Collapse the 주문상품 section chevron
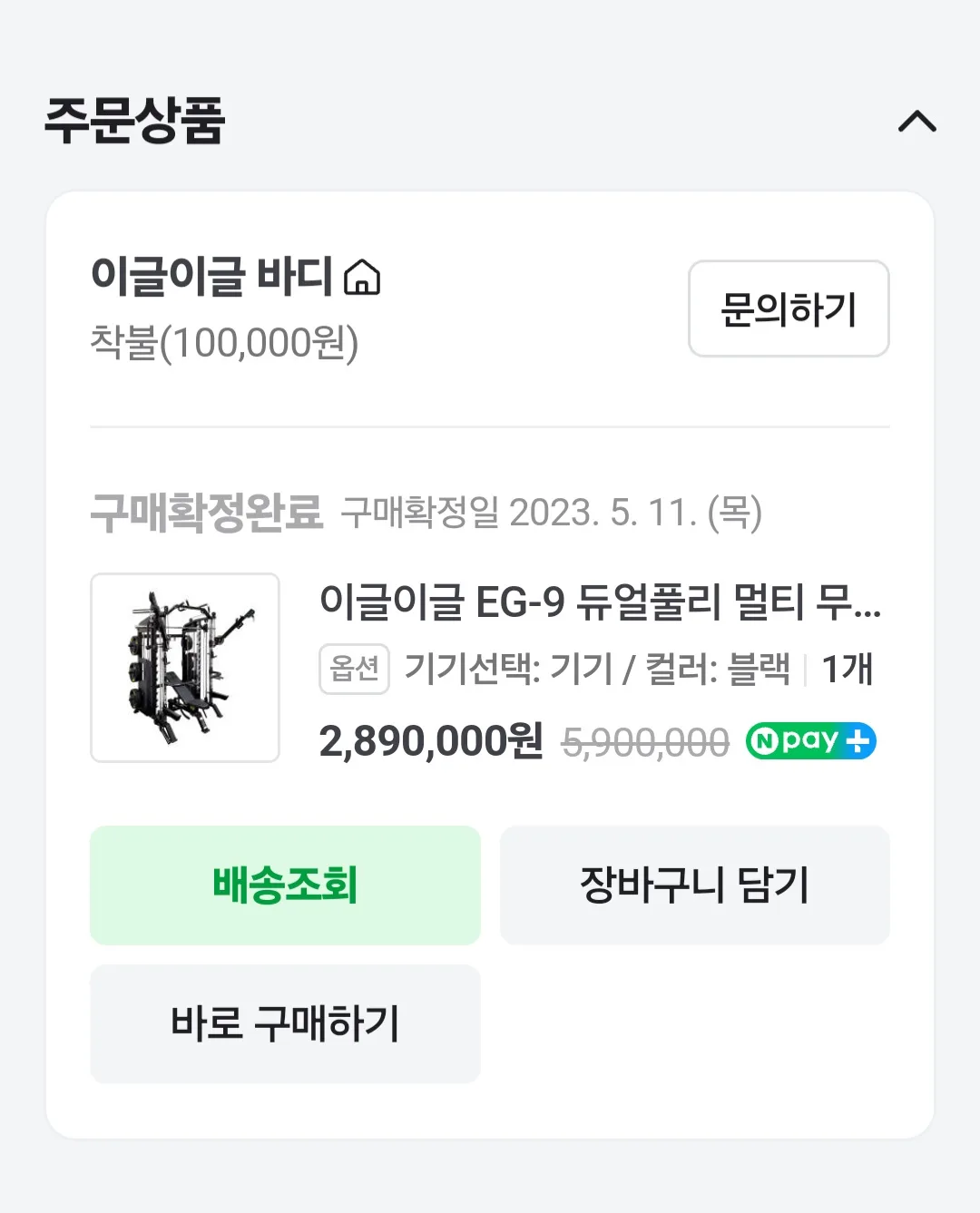The image size is (980, 1213). click(916, 122)
